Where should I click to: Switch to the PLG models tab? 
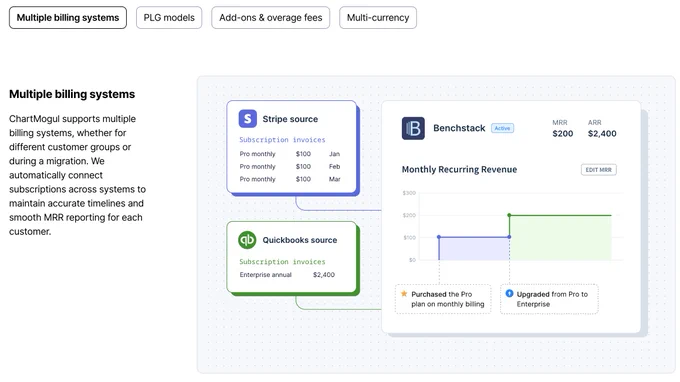tap(169, 18)
